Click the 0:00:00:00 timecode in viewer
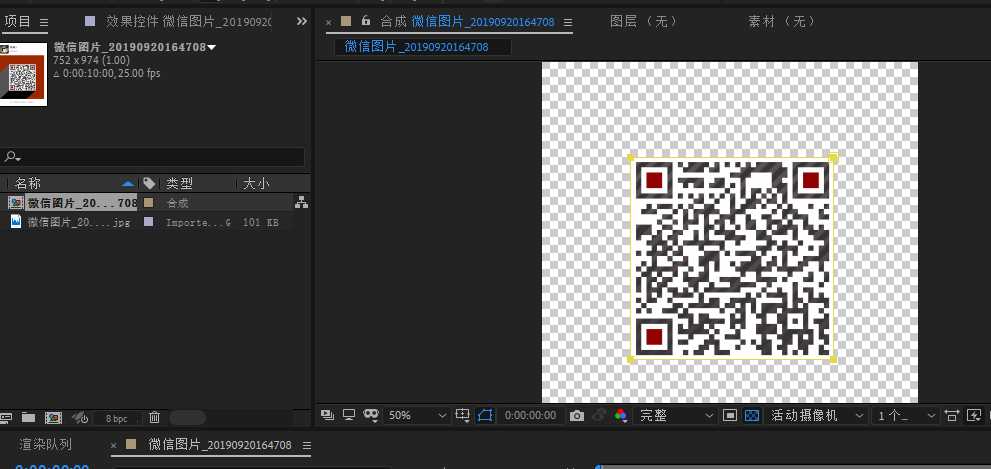 [530, 415]
